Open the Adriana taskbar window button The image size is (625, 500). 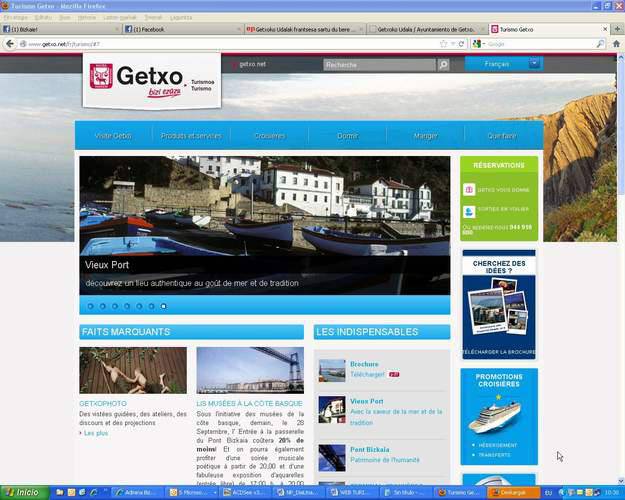pos(138,492)
